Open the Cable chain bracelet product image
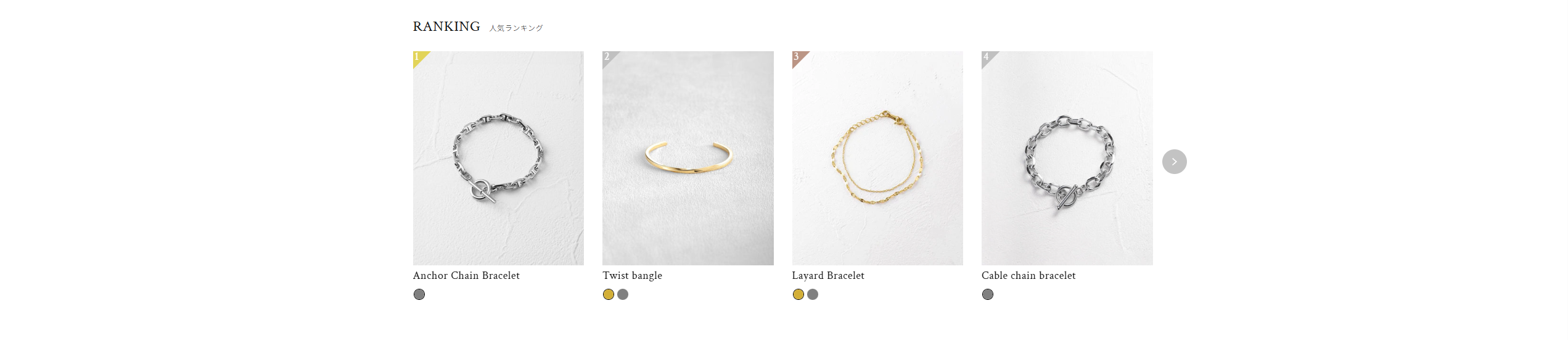 coord(1067,158)
